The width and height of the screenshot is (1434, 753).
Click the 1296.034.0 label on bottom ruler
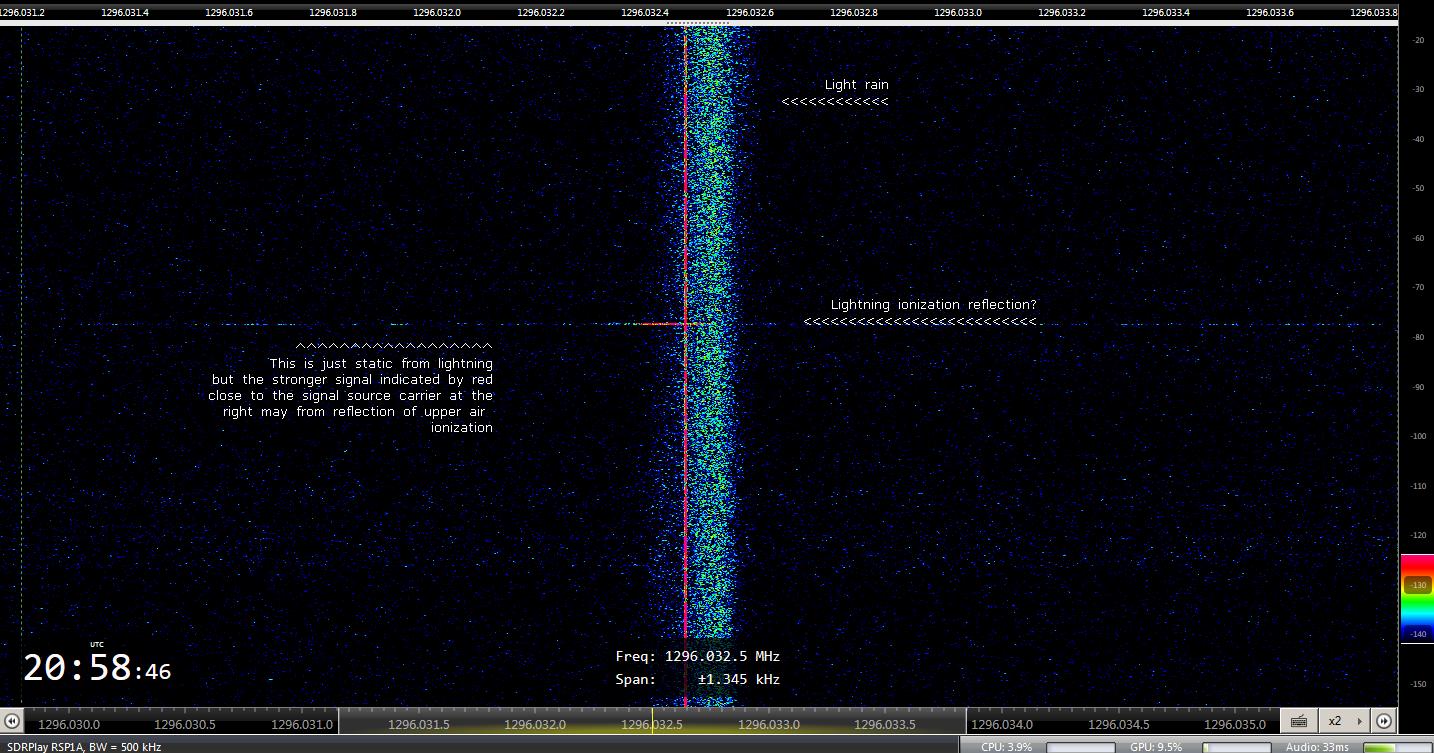(x=1003, y=724)
